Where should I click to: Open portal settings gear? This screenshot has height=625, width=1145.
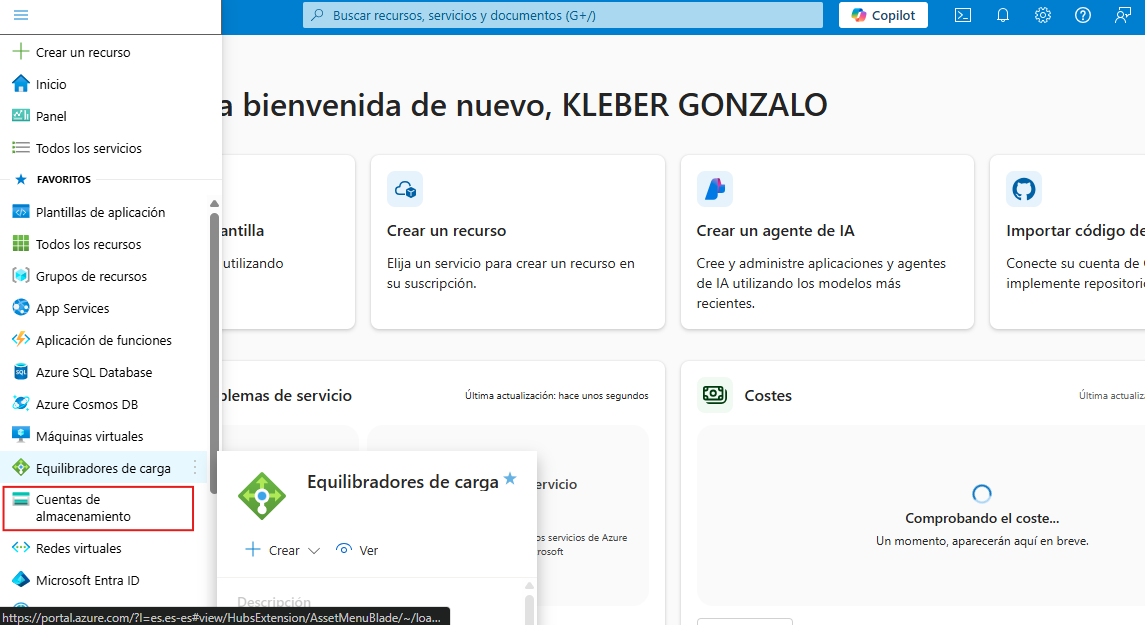coord(1043,15)
